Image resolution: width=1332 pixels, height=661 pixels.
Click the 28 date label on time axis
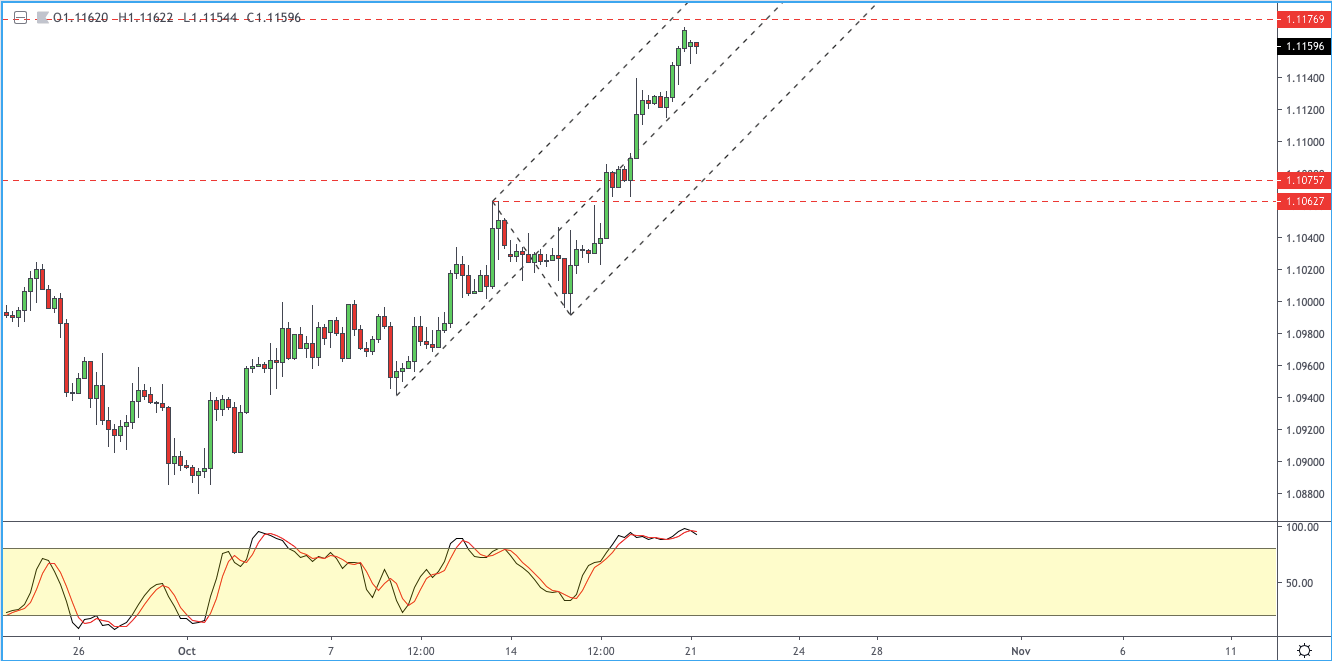[x=877, y=650]
